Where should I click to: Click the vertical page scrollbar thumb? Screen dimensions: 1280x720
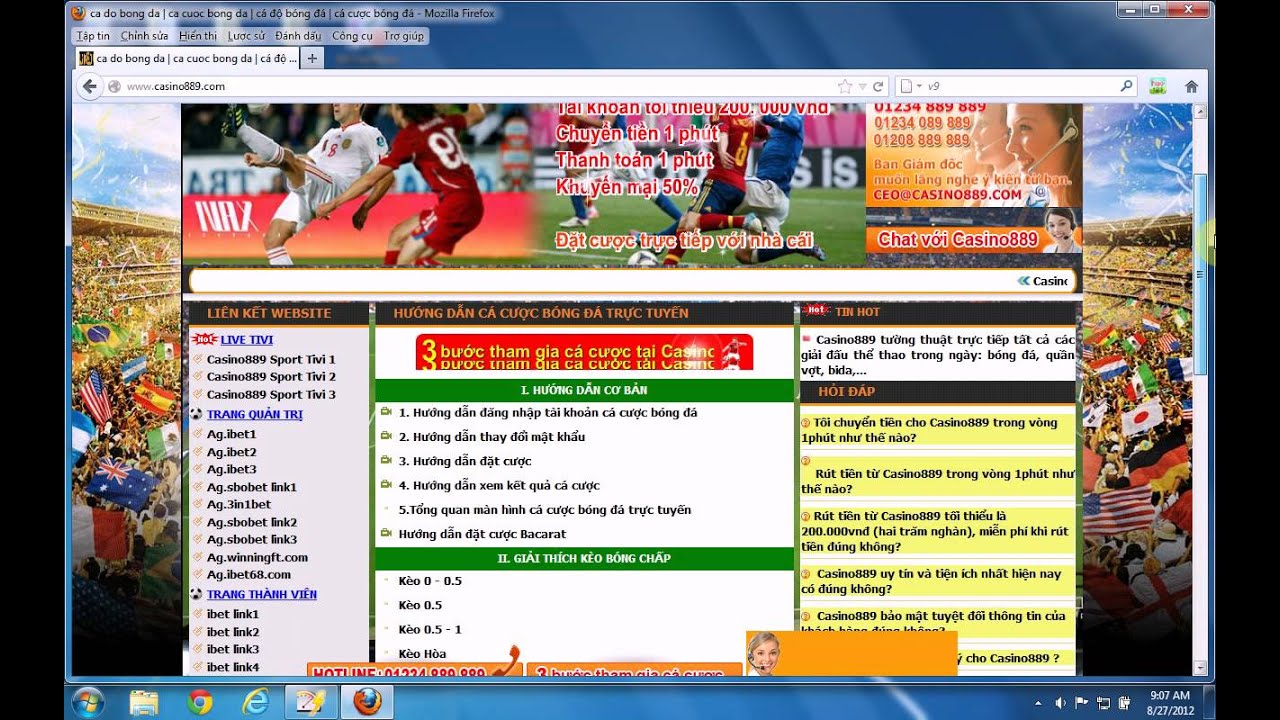(x=1201, y=274)
